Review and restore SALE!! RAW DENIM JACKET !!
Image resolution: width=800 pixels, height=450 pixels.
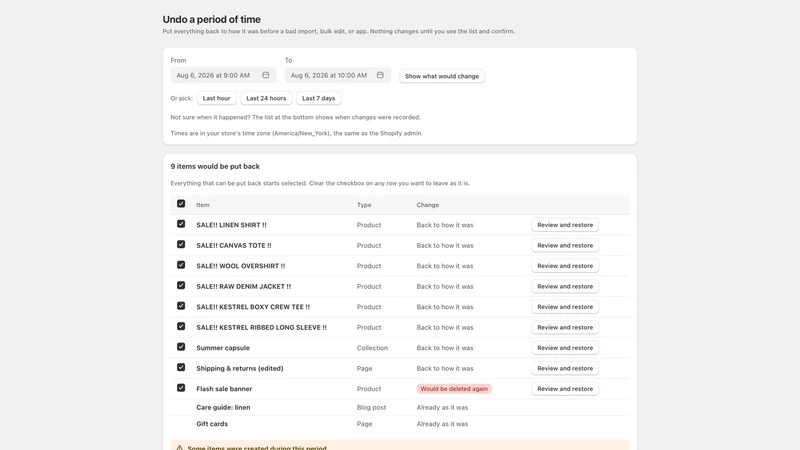(565, 286)
